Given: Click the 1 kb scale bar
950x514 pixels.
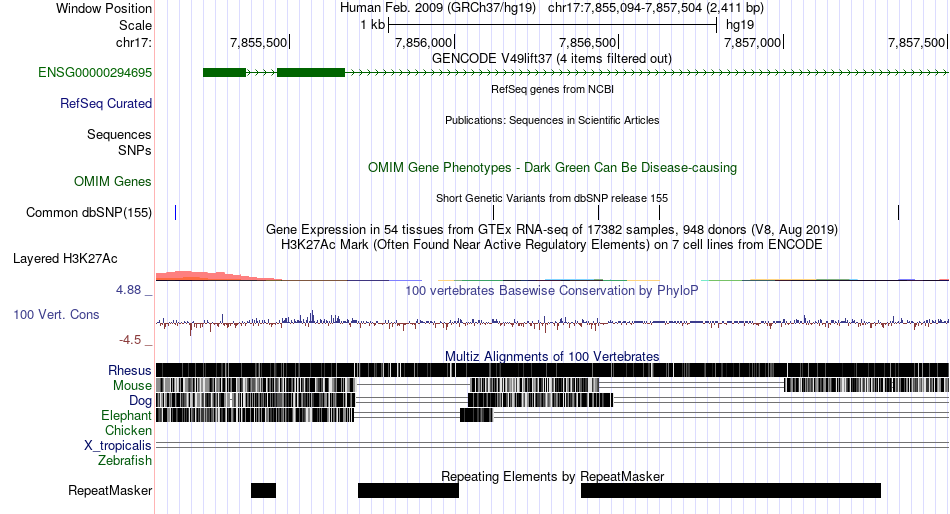Looking at the screenshot, I should pyautogui.click(x=553, y=25).
